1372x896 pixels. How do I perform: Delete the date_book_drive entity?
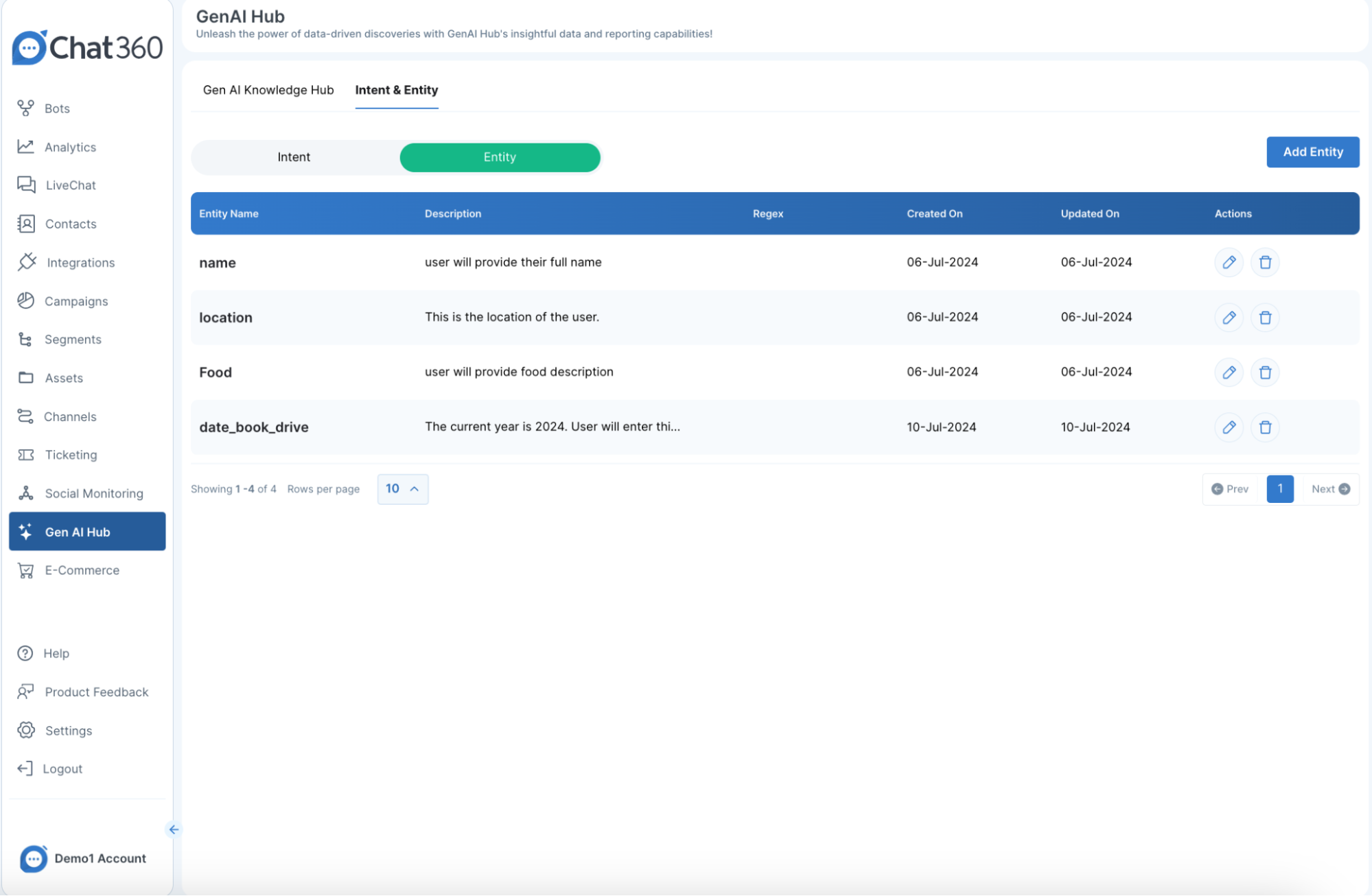pyautogui.click(x=1265, y=427)
